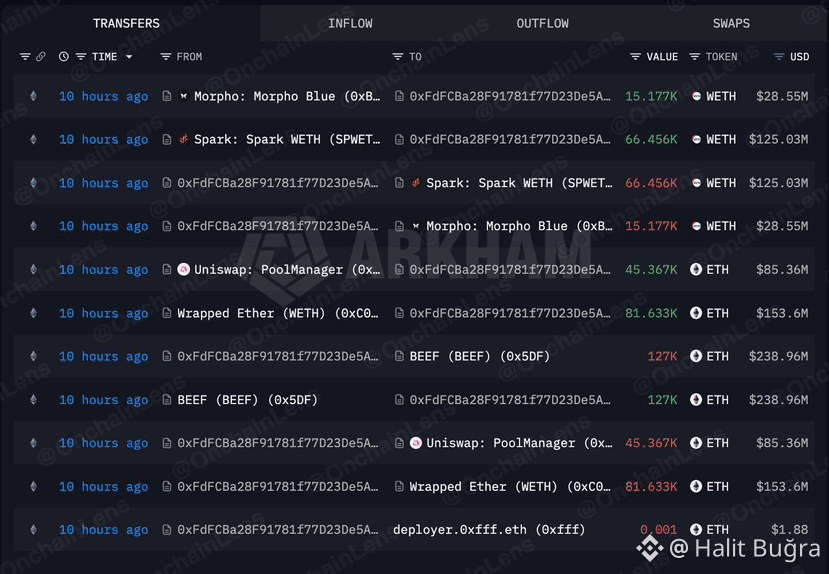Click Morpho logo icon in first row

tap(183, 96)
